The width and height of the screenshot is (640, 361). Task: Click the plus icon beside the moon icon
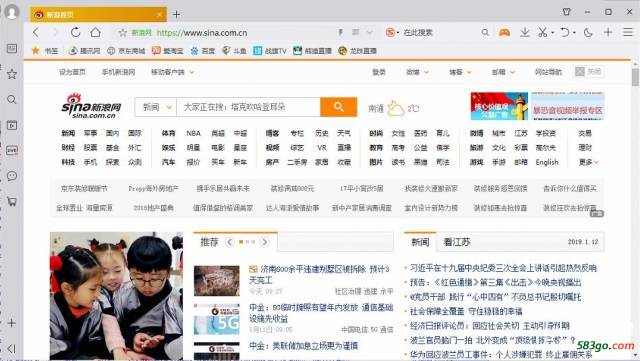click(608, 32)
